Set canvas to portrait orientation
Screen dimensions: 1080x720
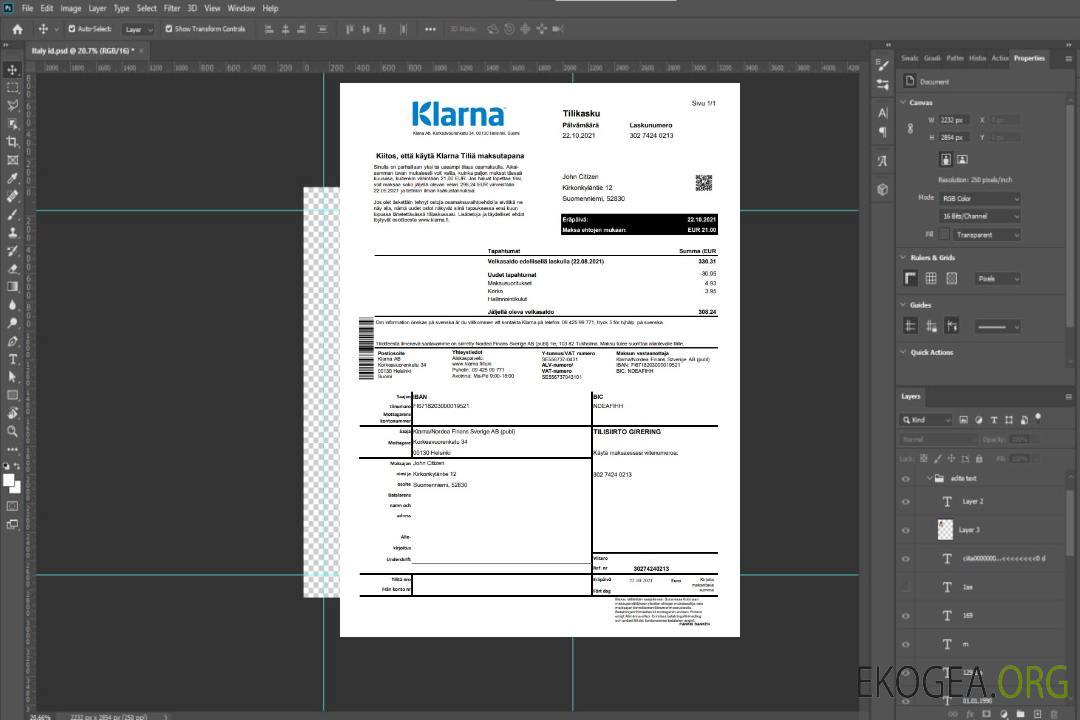coord(946,160)
